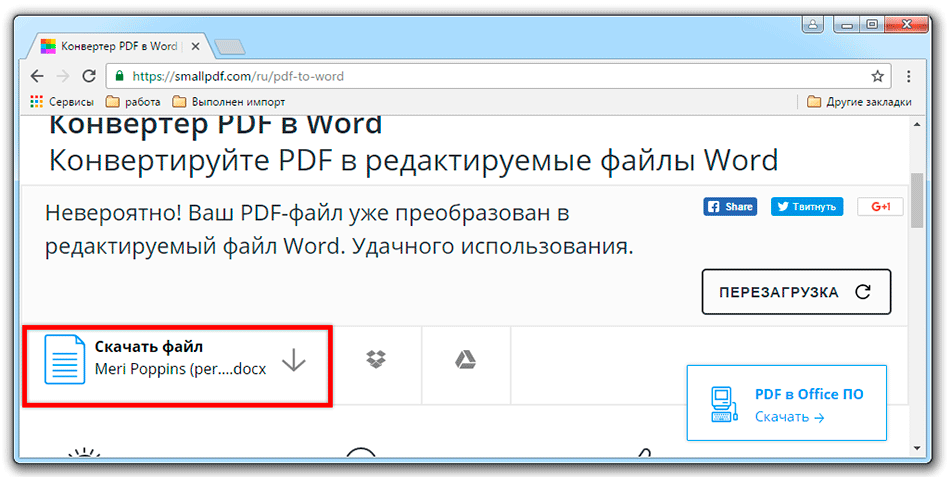
Task: Open Chrome three-dot menu
Action: (908, 76)
